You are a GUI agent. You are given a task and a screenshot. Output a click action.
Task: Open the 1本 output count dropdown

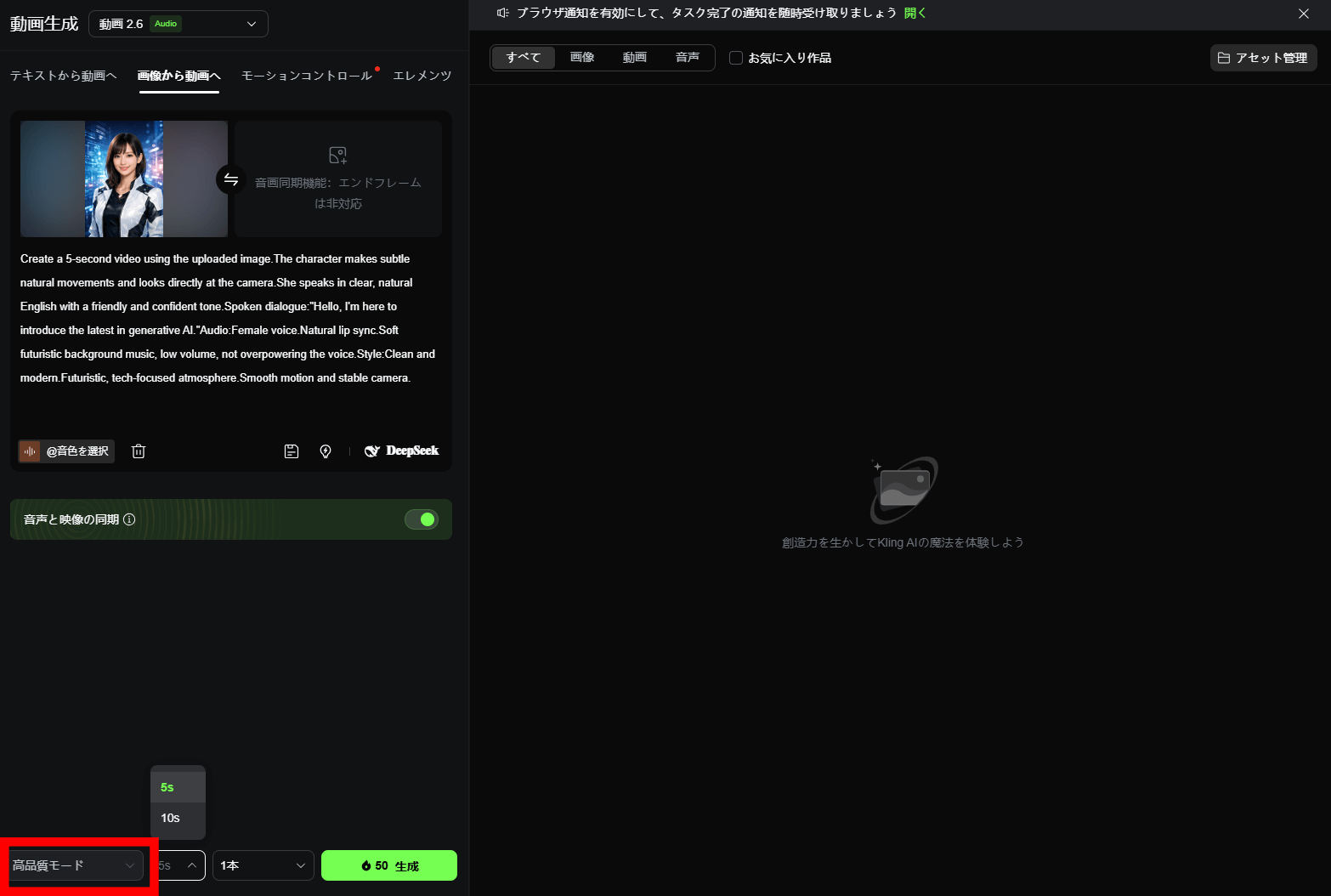tap(263, 865)
